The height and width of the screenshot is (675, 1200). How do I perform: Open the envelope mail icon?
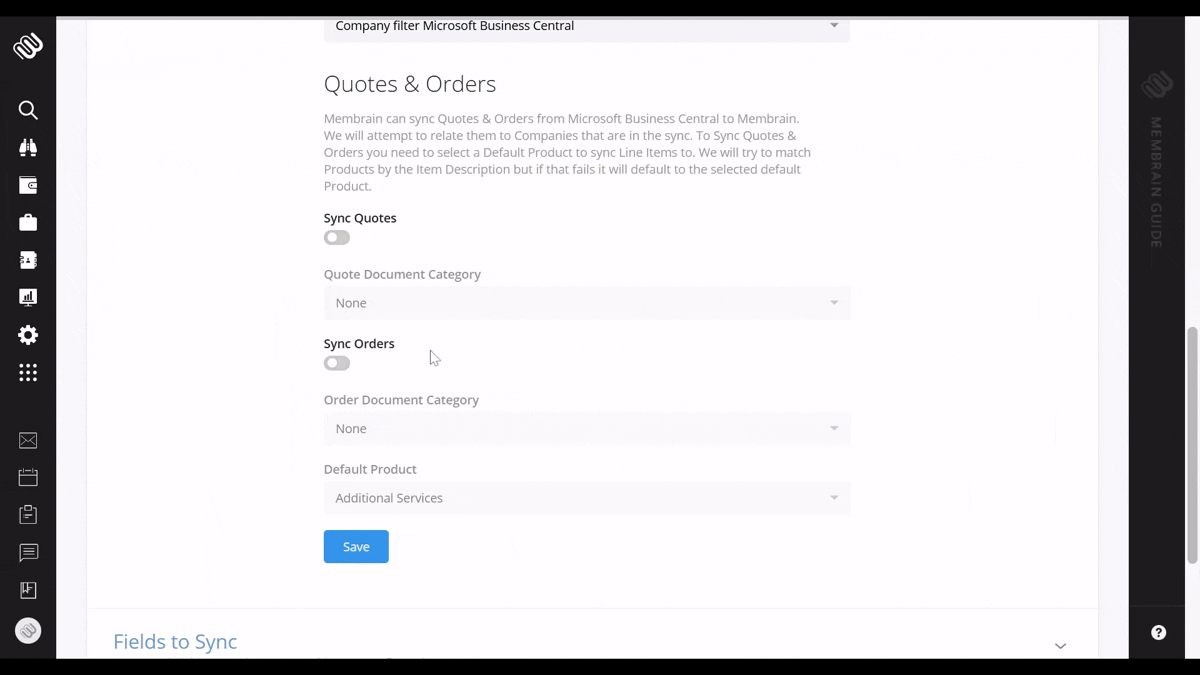click(x=28, y=441)
